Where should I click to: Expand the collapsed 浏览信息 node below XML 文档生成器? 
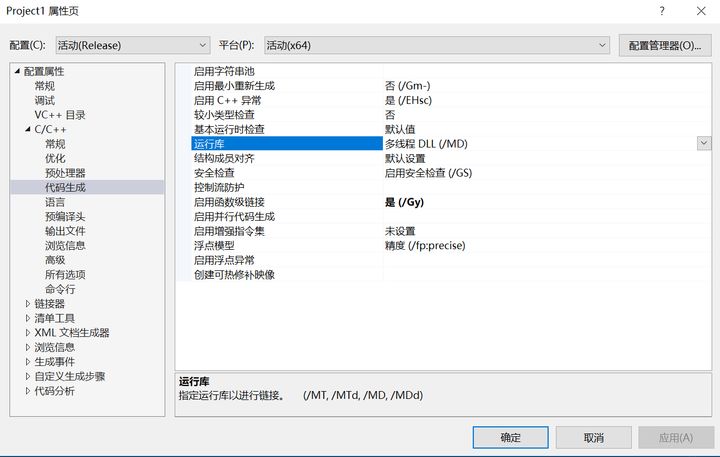tap(28, 347)
